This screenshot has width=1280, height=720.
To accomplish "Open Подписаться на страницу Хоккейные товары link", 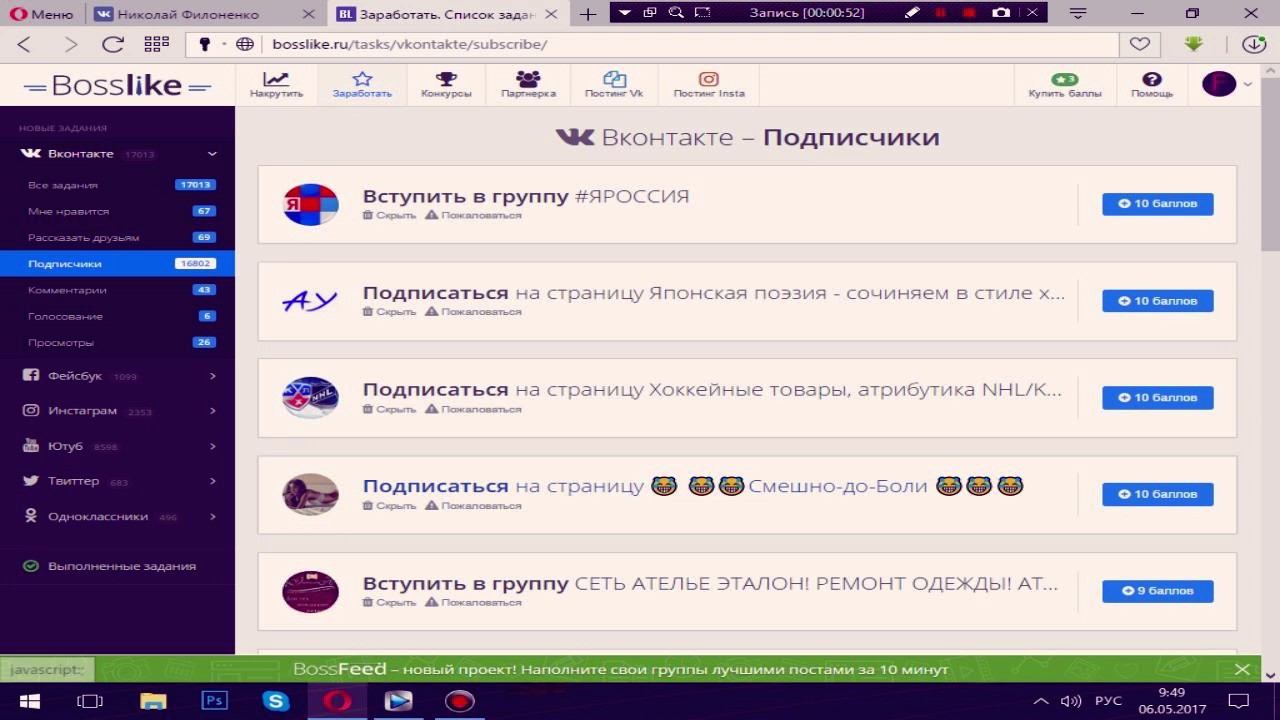I will click(712, 390).
